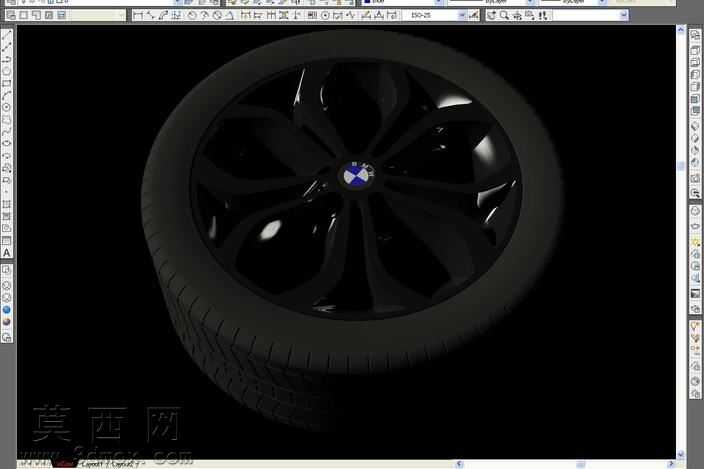The height and width of the screenshot is (469, 704).
Task: Select the Polyline draw tool
Action: [7, 60]
